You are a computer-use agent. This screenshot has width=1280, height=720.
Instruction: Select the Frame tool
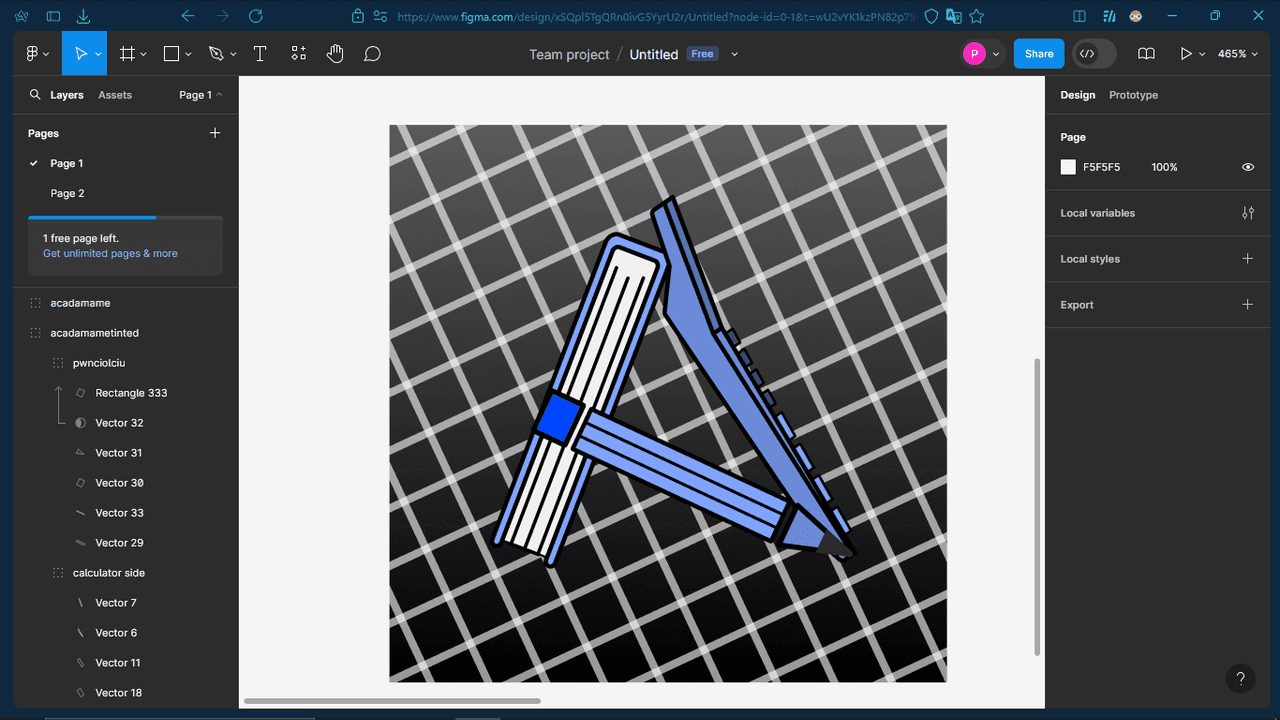coord(128,54)
